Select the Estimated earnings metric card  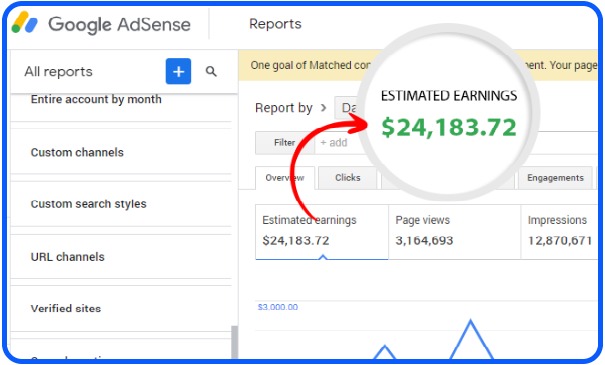click(322, 232)
